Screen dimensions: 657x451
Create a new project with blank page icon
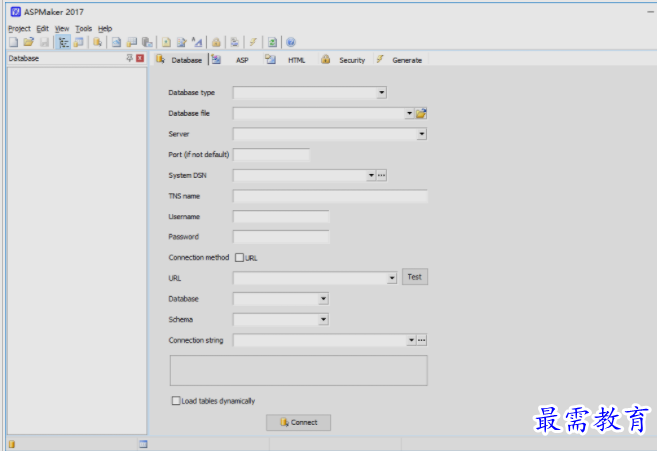tap(13, 42)
